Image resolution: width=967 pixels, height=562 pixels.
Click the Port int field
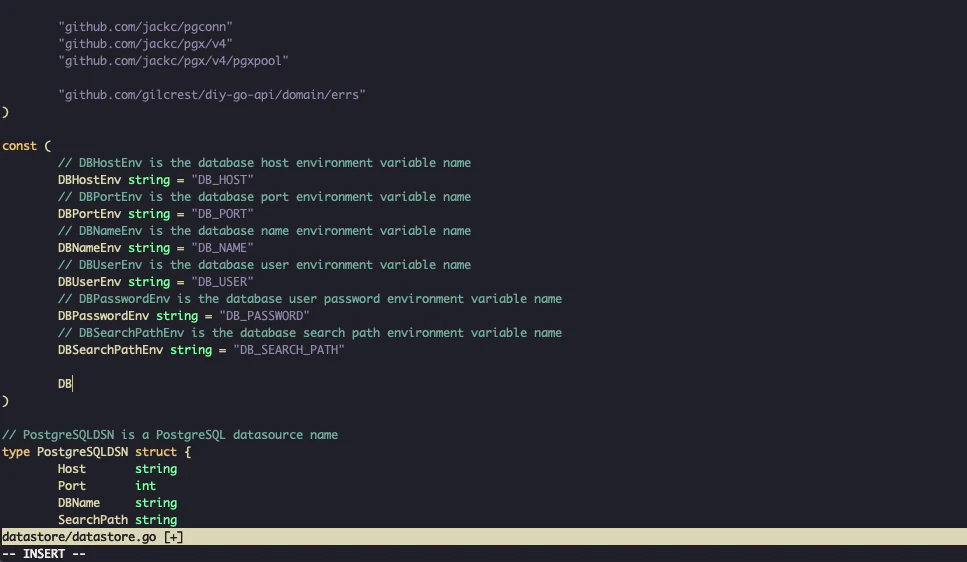[x=107, y=486]
